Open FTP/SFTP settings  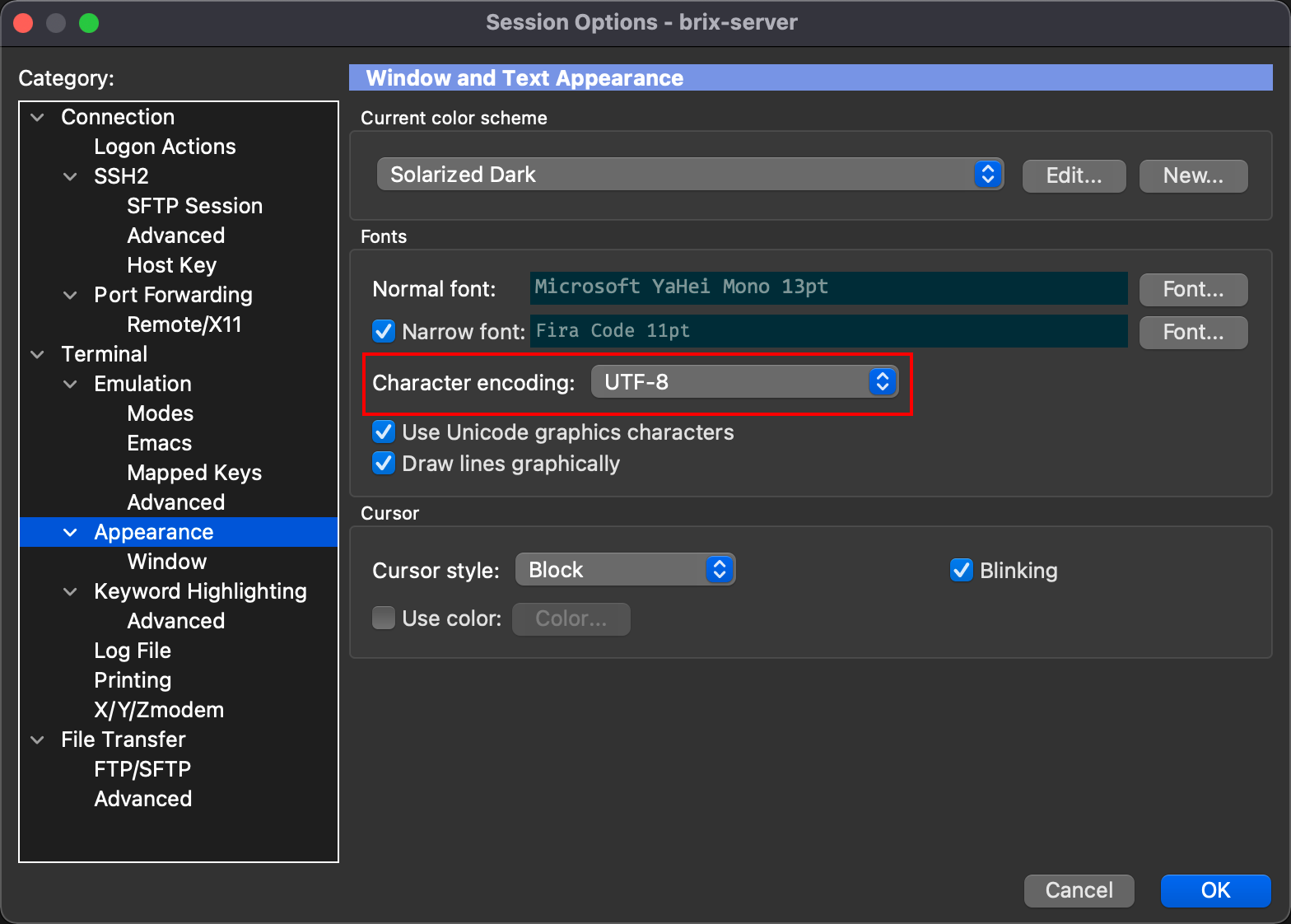[142, 769]
